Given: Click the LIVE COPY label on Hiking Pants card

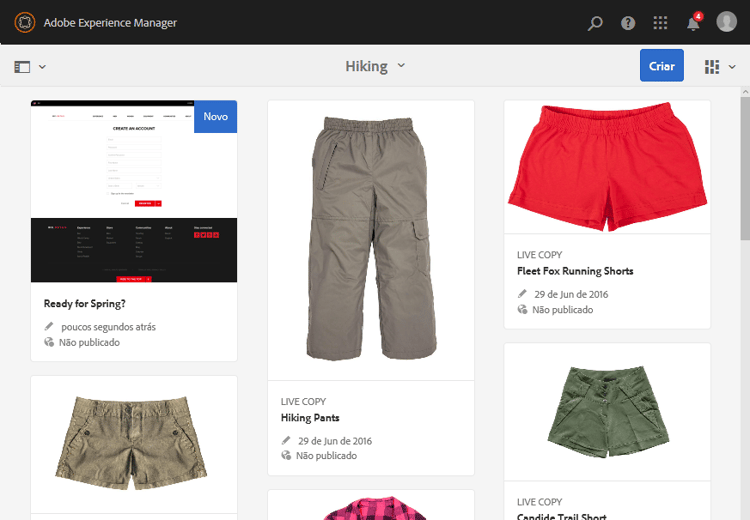Looking at the screenshot, I should pyautogui.click(x=303, y=402).
